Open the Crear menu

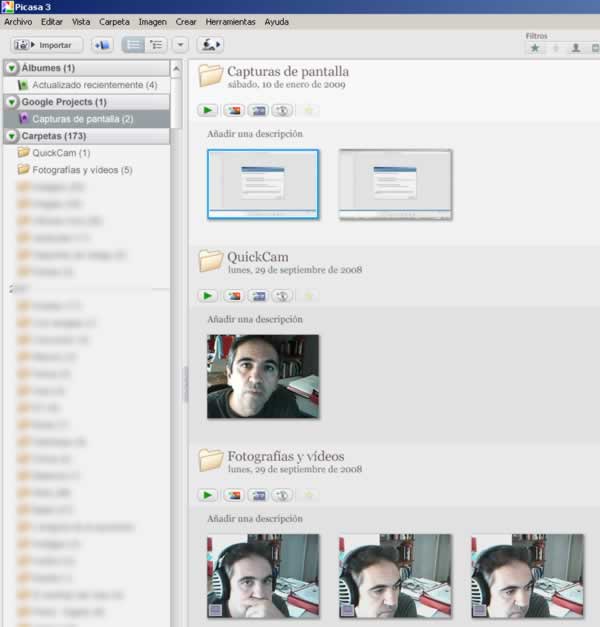pos(186,22)
